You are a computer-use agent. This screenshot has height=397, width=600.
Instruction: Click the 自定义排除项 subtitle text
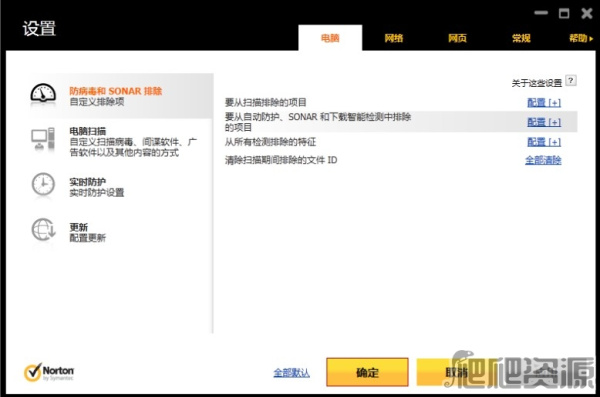coord(97,102)
